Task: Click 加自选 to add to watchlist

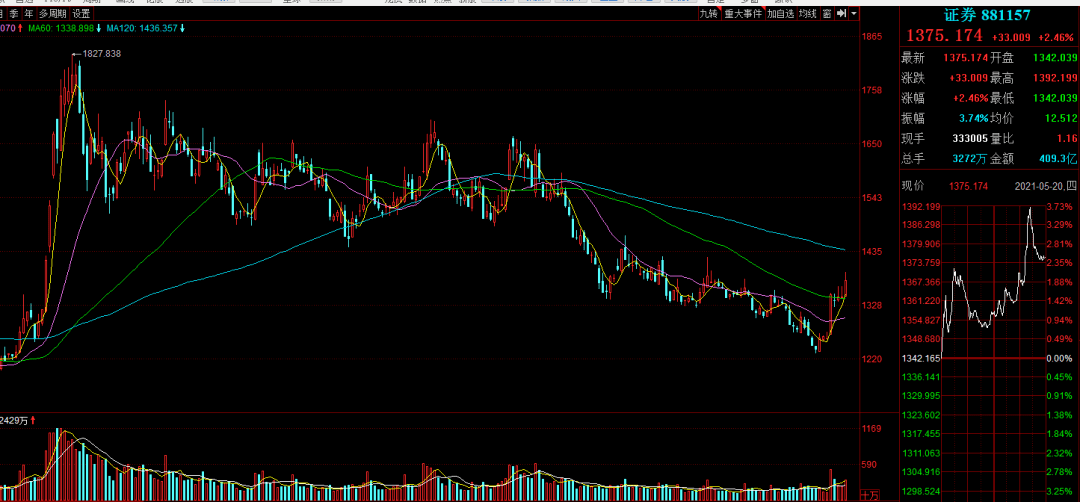Action: click(781, 14)
